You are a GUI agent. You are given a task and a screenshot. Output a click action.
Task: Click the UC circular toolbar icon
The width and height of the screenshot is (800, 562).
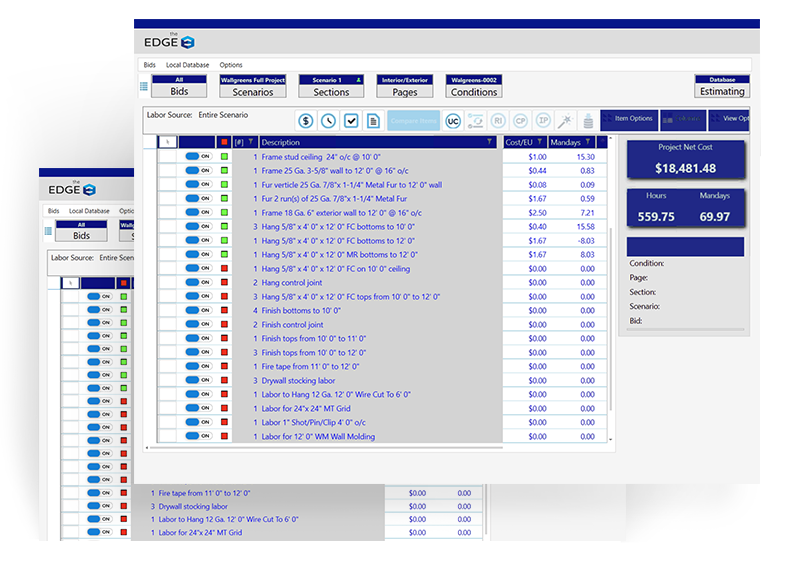point(453,120)
